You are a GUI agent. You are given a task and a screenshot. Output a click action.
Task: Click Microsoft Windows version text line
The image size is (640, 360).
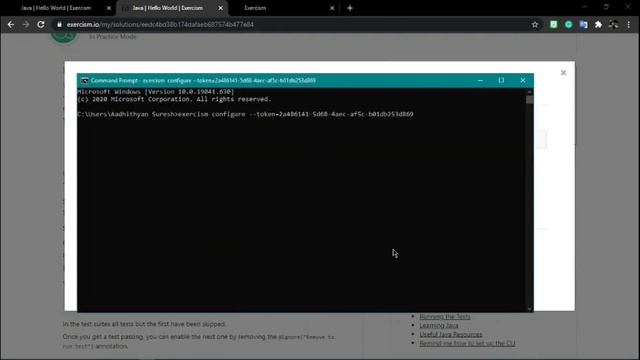(156, 92)
